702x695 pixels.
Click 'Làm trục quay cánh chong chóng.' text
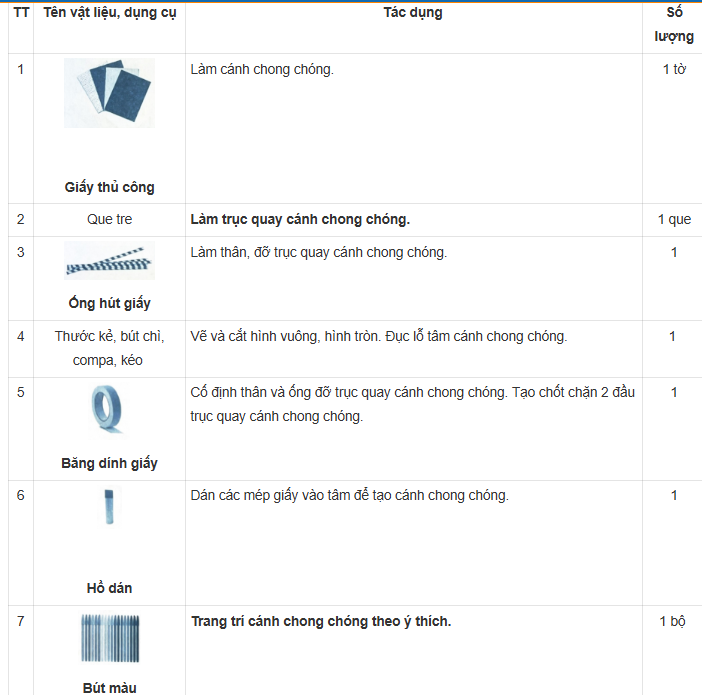pyautogui.click(x=300, y=219)
